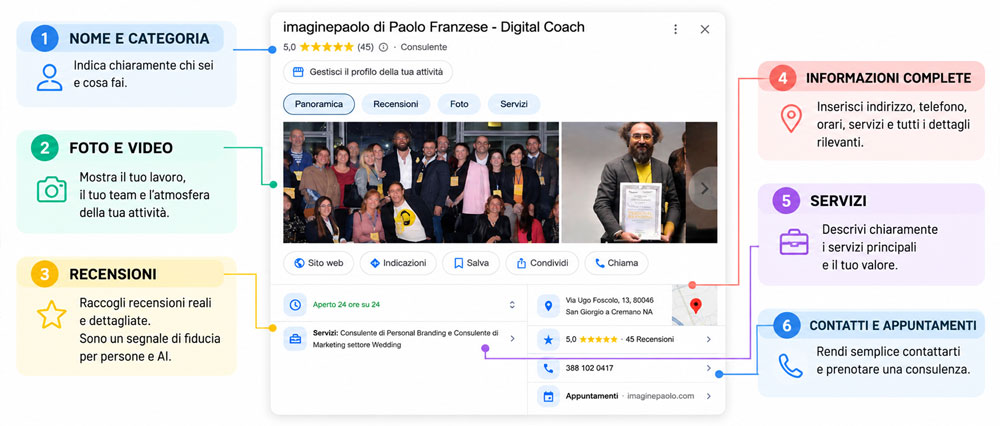Call the business using Chiama
1000x426 pixels.
(x=616, y=263)
